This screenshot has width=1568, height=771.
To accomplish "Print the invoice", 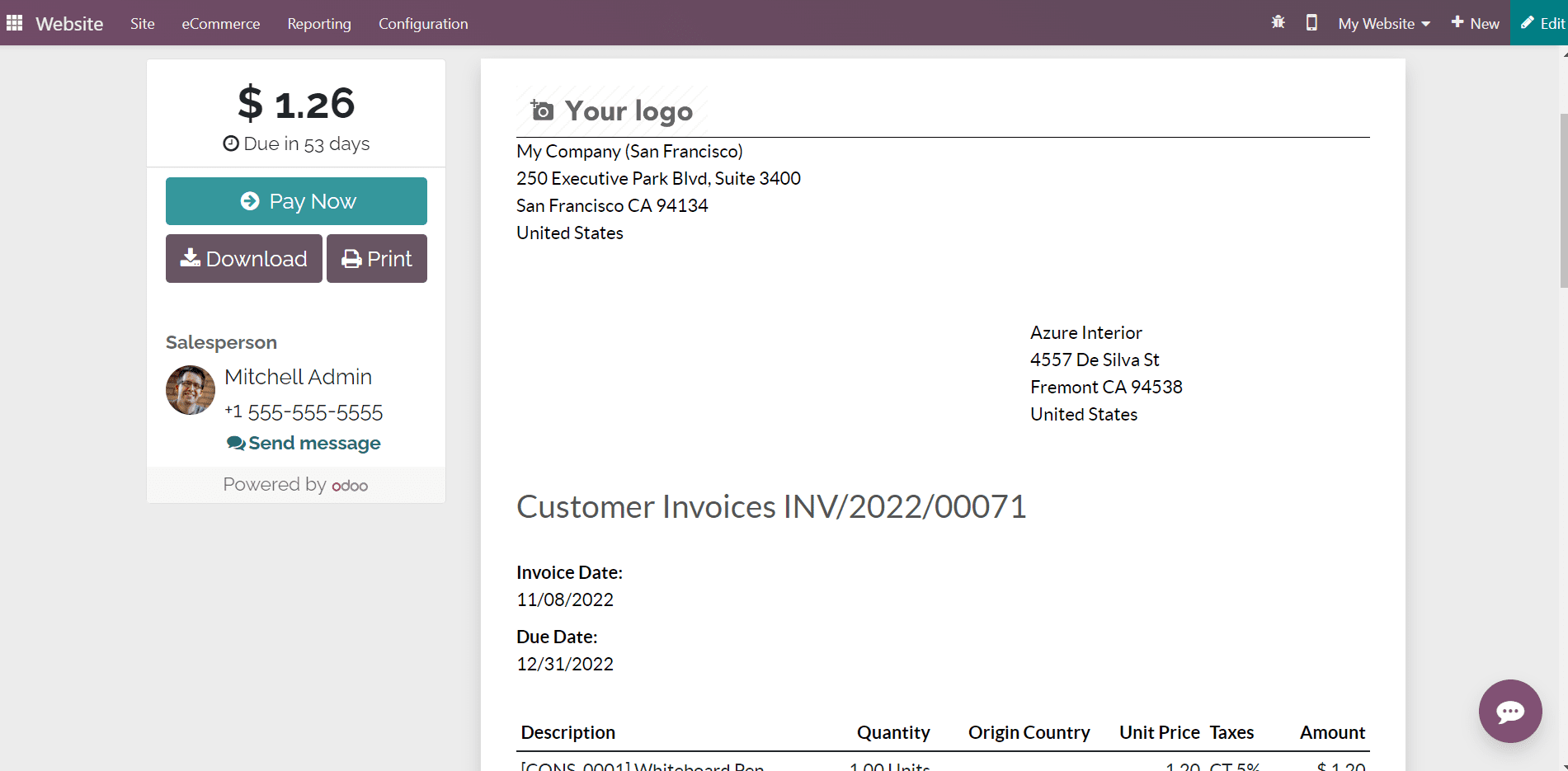I will 377,259.
